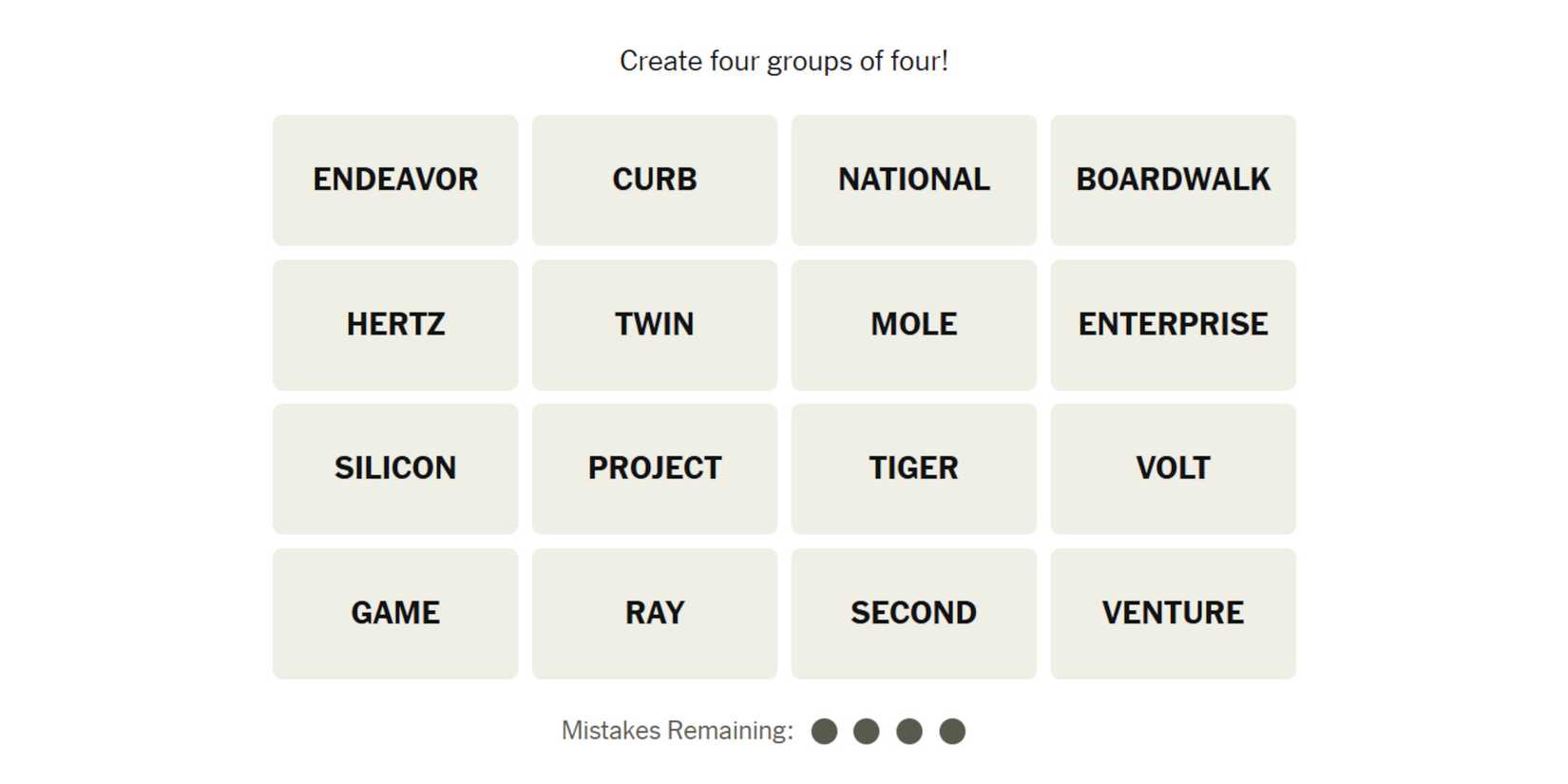Select the SILICON tile

coord(395,468)
